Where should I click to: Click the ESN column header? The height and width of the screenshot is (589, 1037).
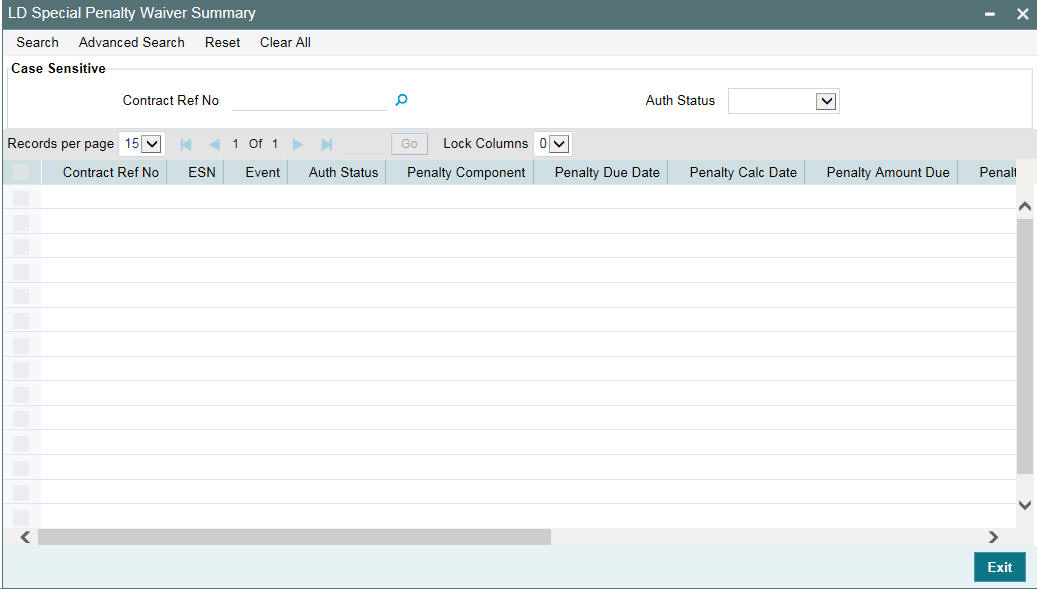coord(196,173)
